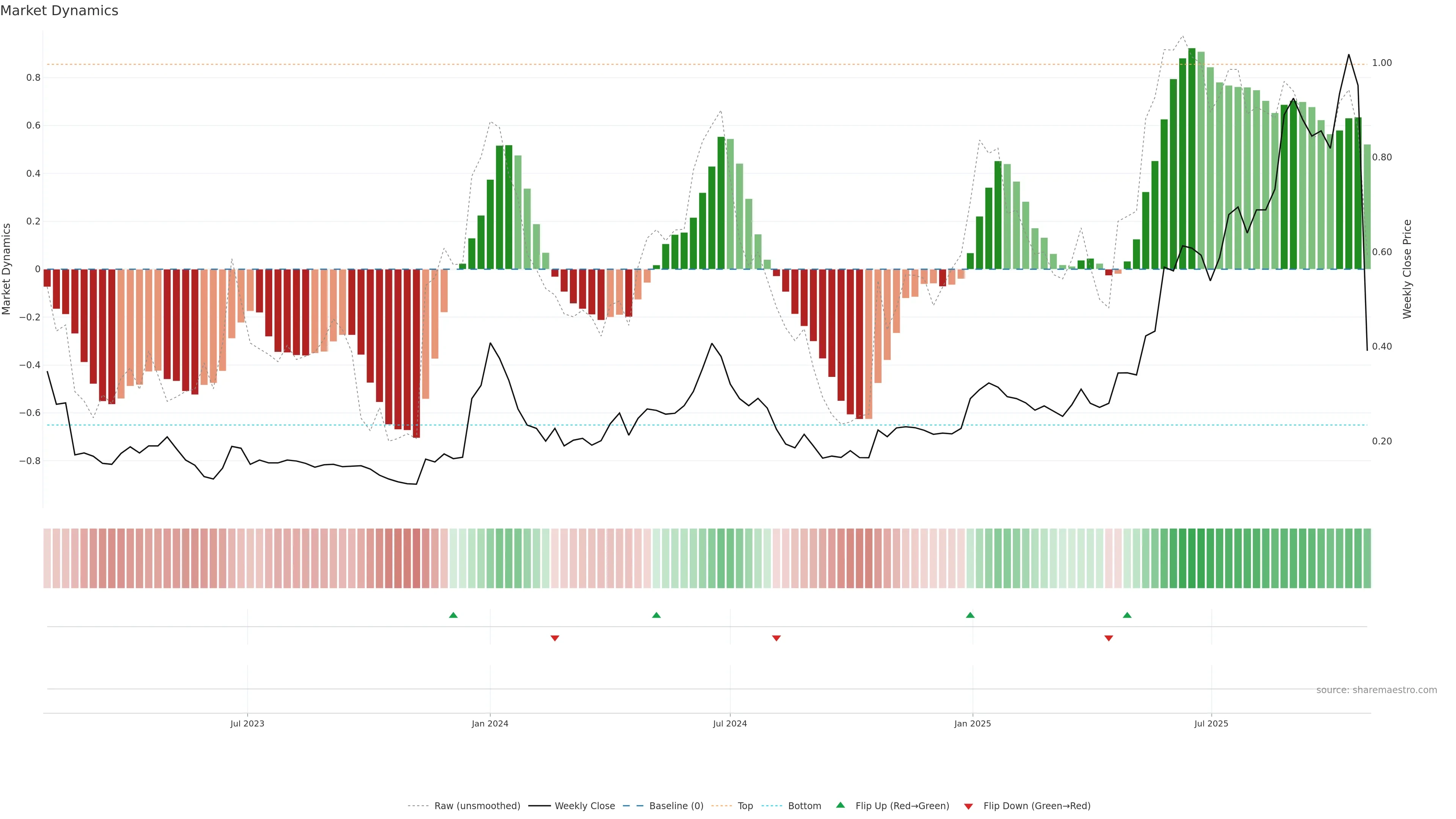Click the red Flip Down marker after Jul 2024
The height and width of the screenshot is (819, 1456).
(776, 638)
